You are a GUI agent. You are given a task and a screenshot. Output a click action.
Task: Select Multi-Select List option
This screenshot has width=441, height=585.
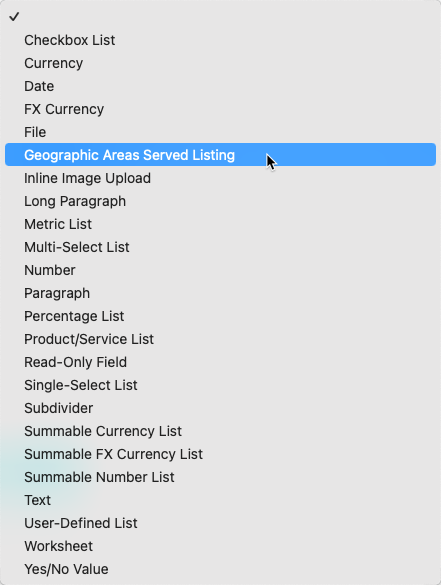coord(220,247)
